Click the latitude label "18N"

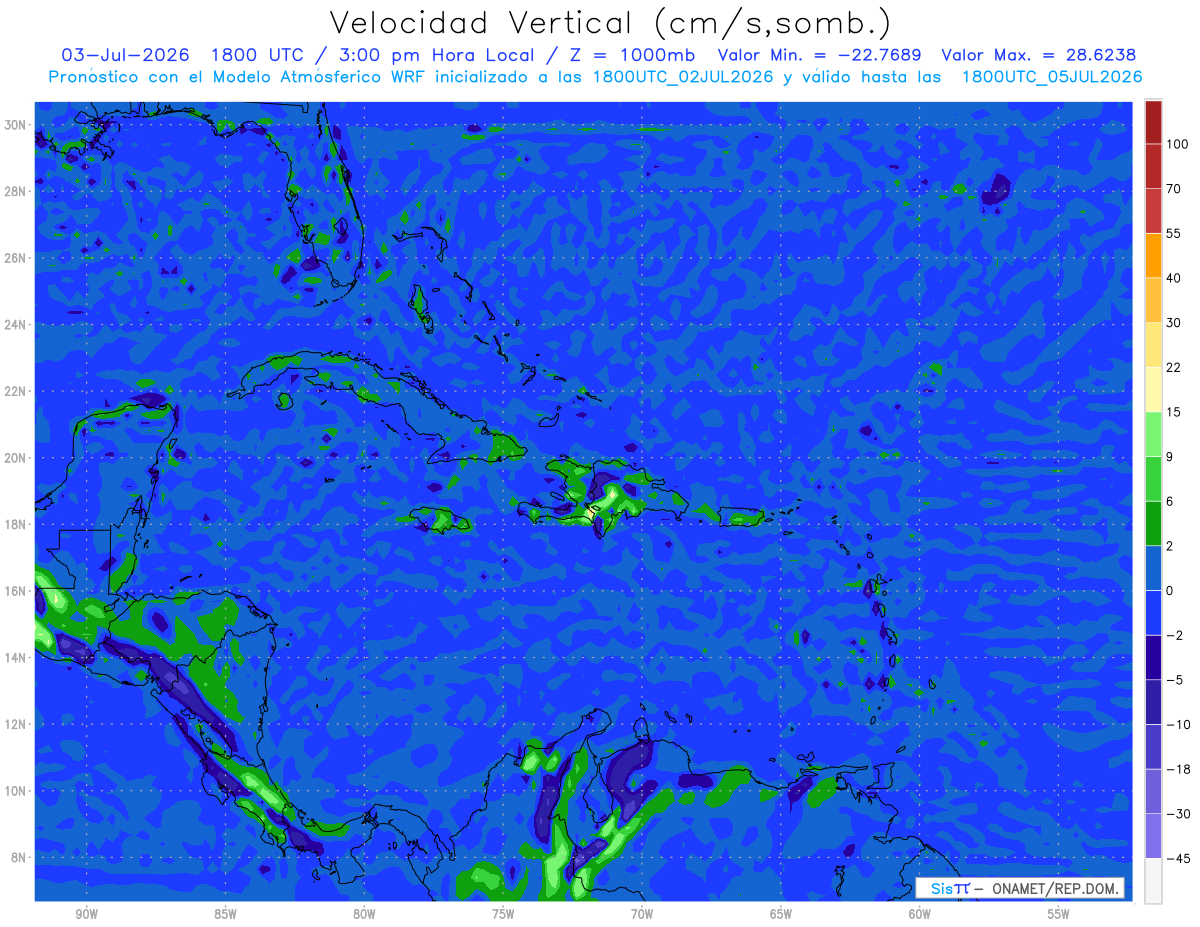[x=17, y=524]
